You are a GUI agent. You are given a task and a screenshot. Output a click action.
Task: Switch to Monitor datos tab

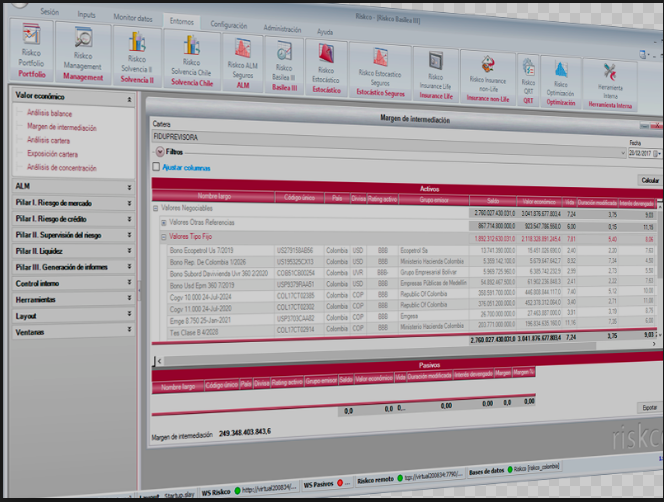[x=133, y=17]
